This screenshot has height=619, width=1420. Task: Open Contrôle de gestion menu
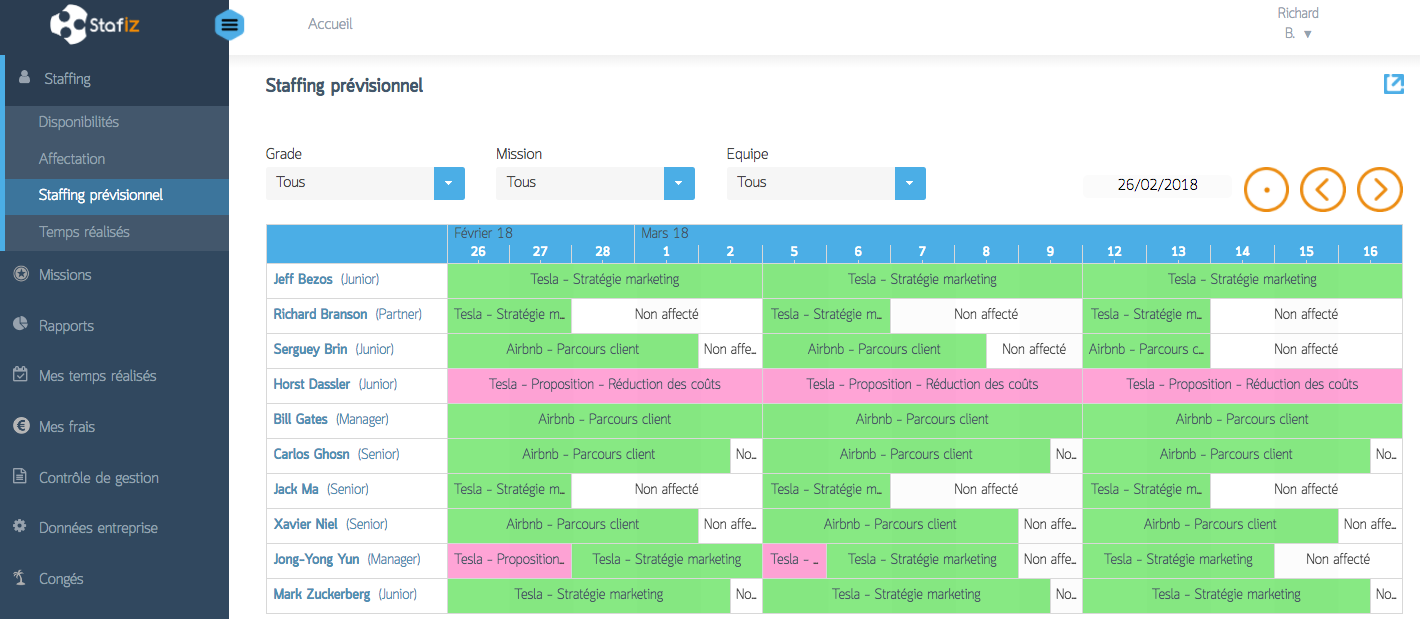[99, 478]
